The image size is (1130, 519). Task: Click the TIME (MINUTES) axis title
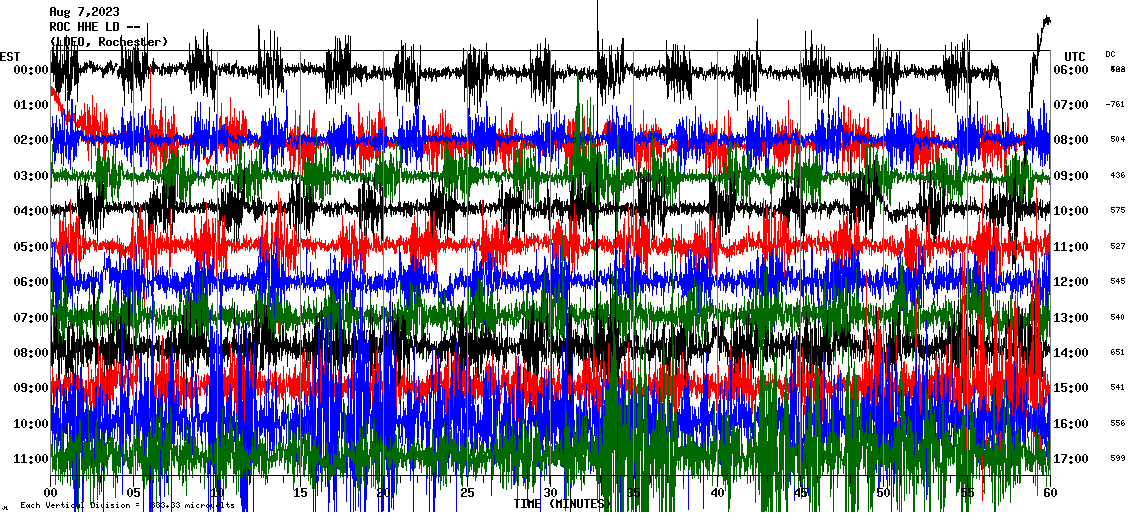[x=560, y=504]
